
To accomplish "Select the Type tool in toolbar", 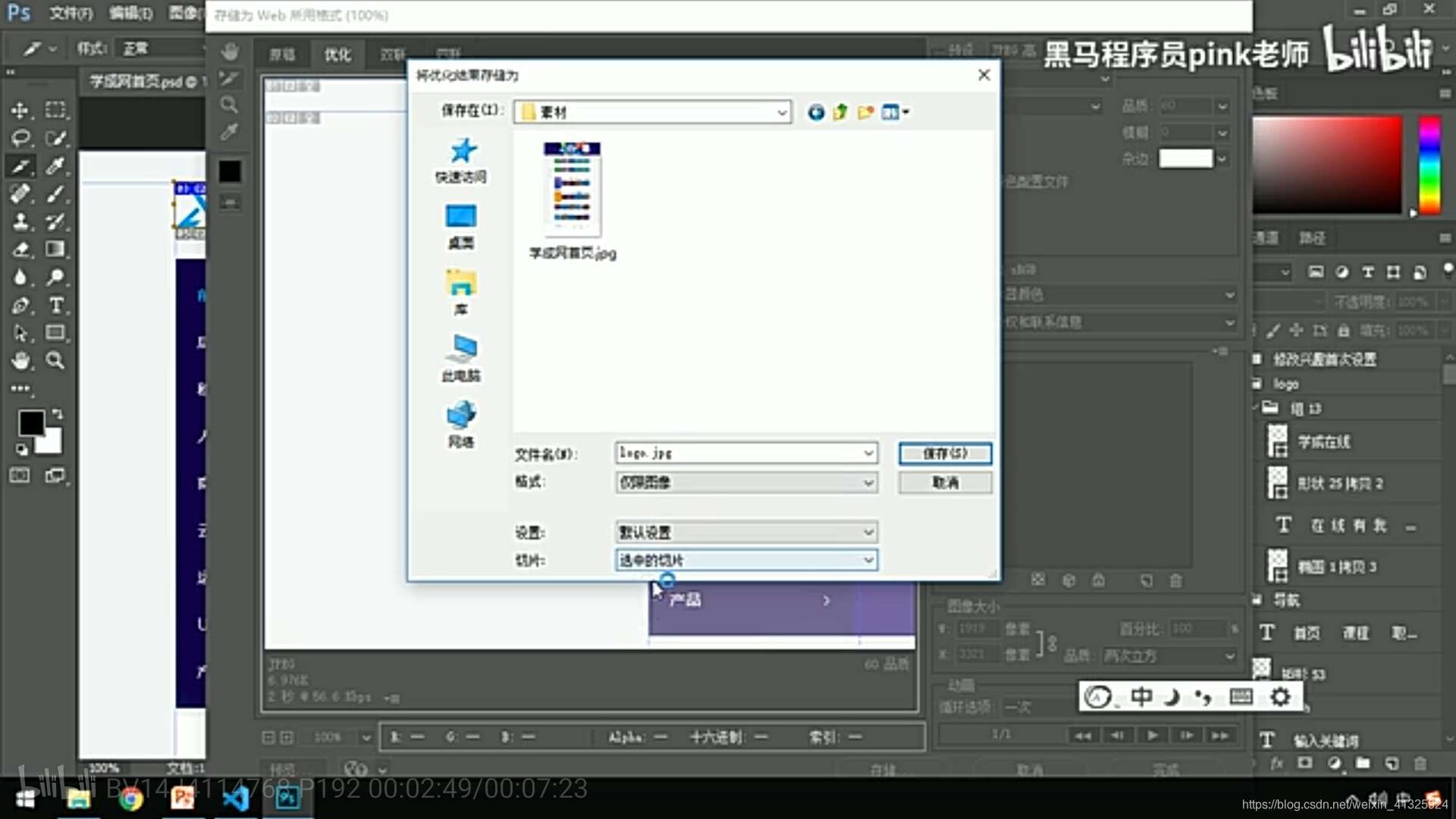I will [56, 306].
